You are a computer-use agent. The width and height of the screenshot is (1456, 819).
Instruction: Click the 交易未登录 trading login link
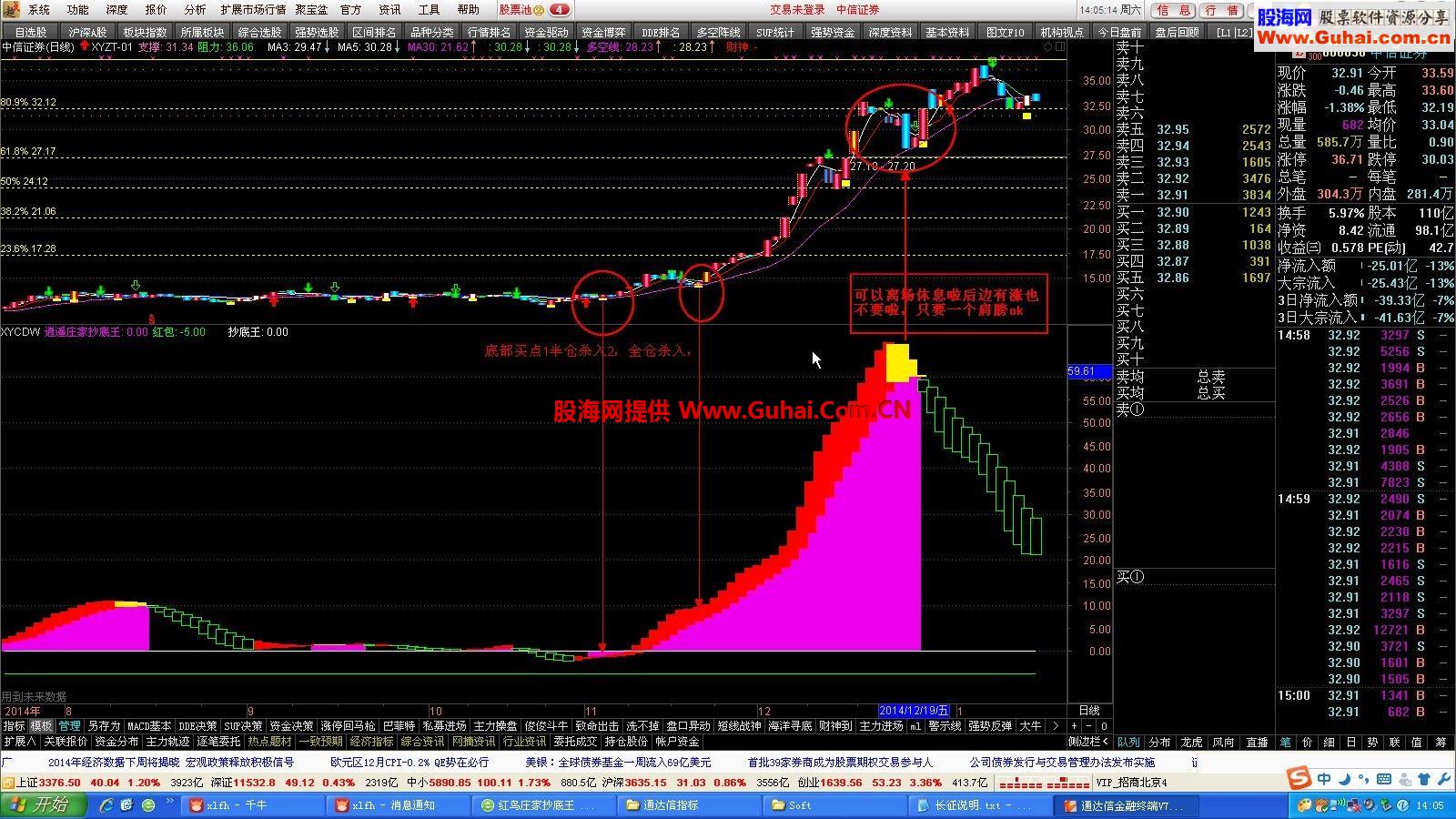798,9
